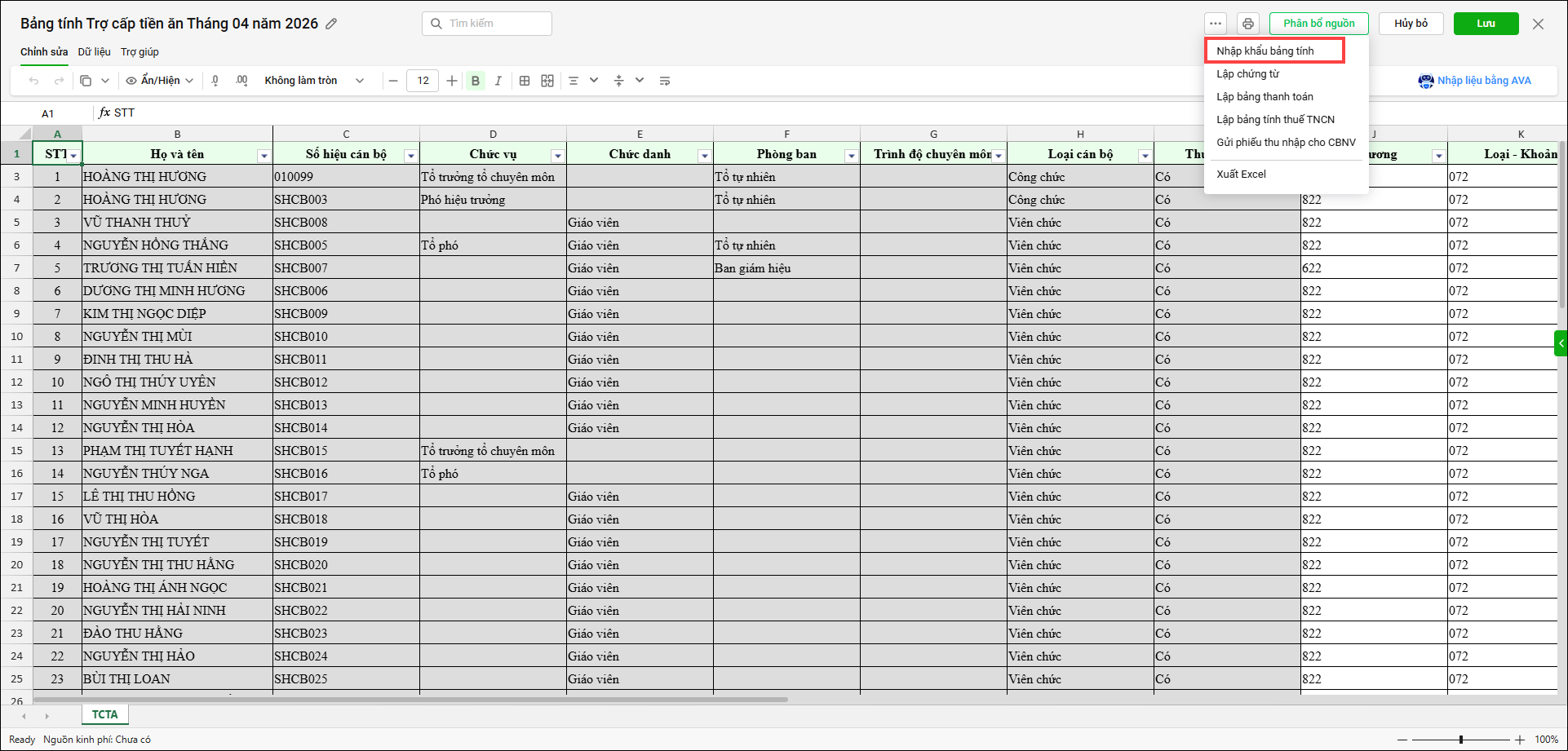
Task: Open the filter dropdown on Họ và tên column
Action: 264,156
